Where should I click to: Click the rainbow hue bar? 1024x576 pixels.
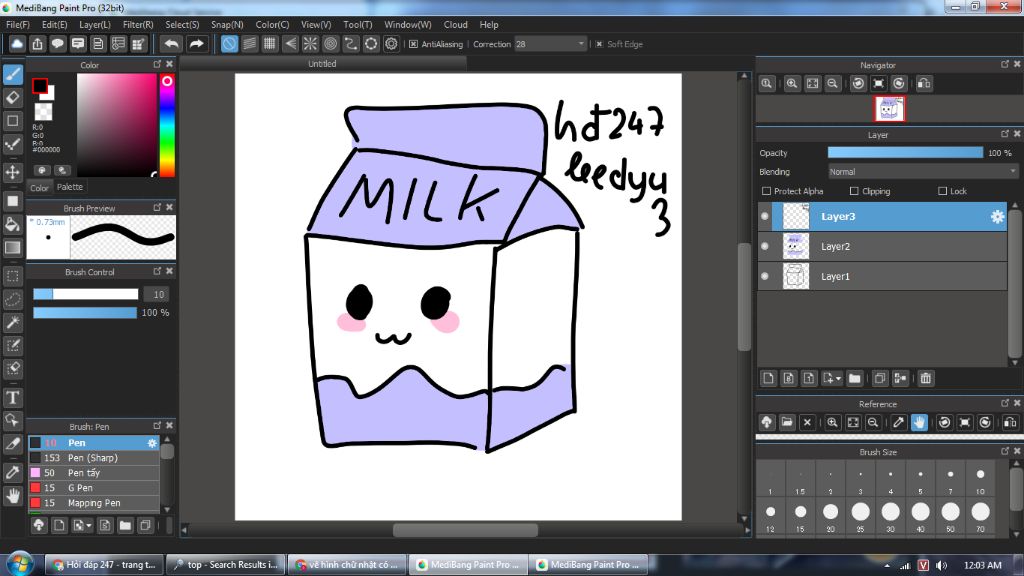(x=167, y=125)
